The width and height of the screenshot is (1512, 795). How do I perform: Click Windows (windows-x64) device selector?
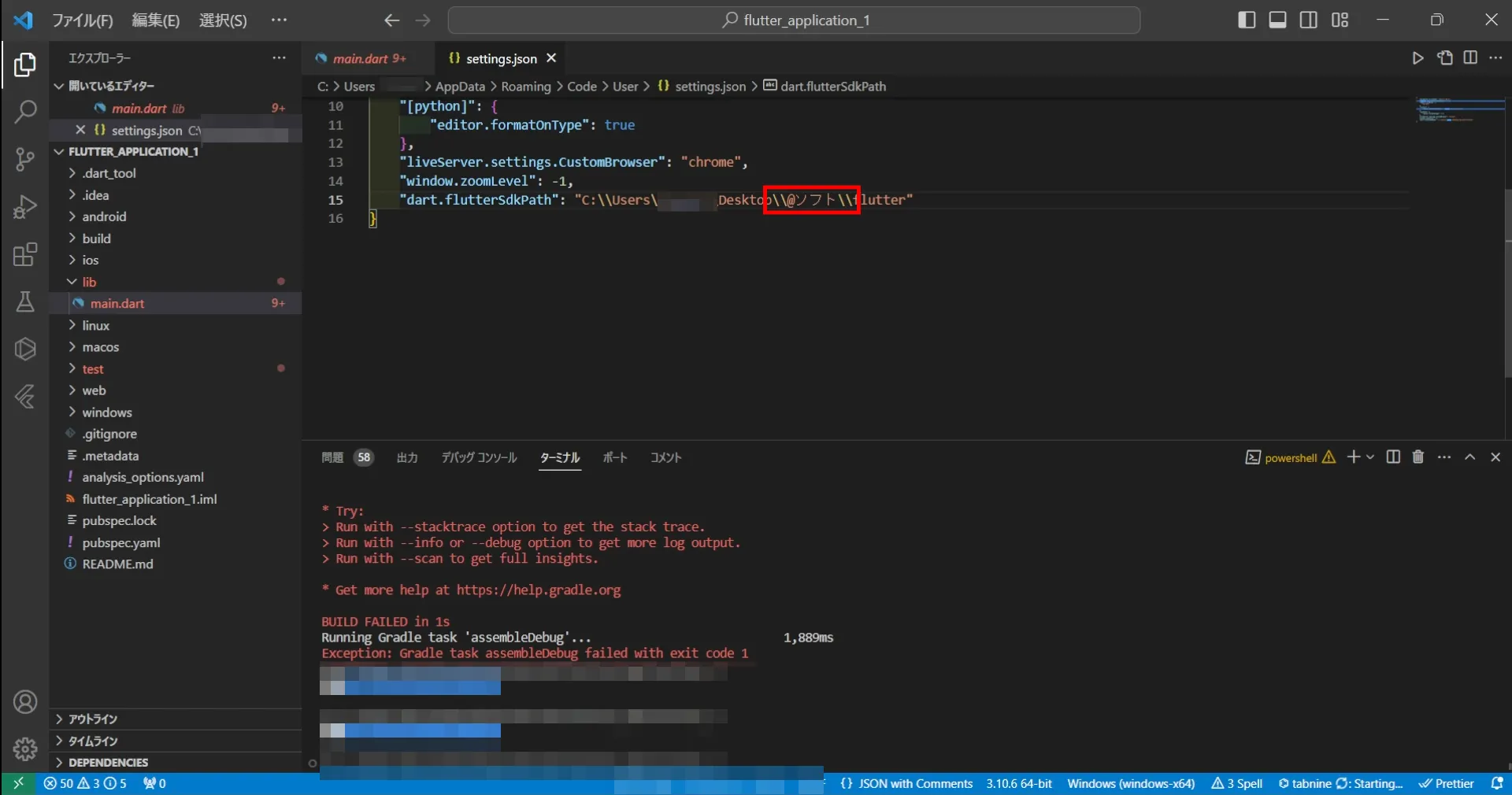[x=1131, y=784]
